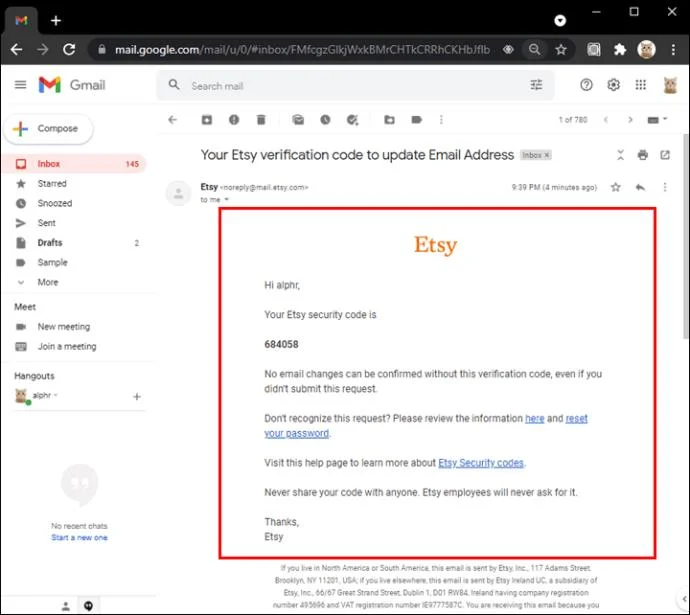Reload the Gmail page
The width and height of the screenshot is (690, 615).
69,49
